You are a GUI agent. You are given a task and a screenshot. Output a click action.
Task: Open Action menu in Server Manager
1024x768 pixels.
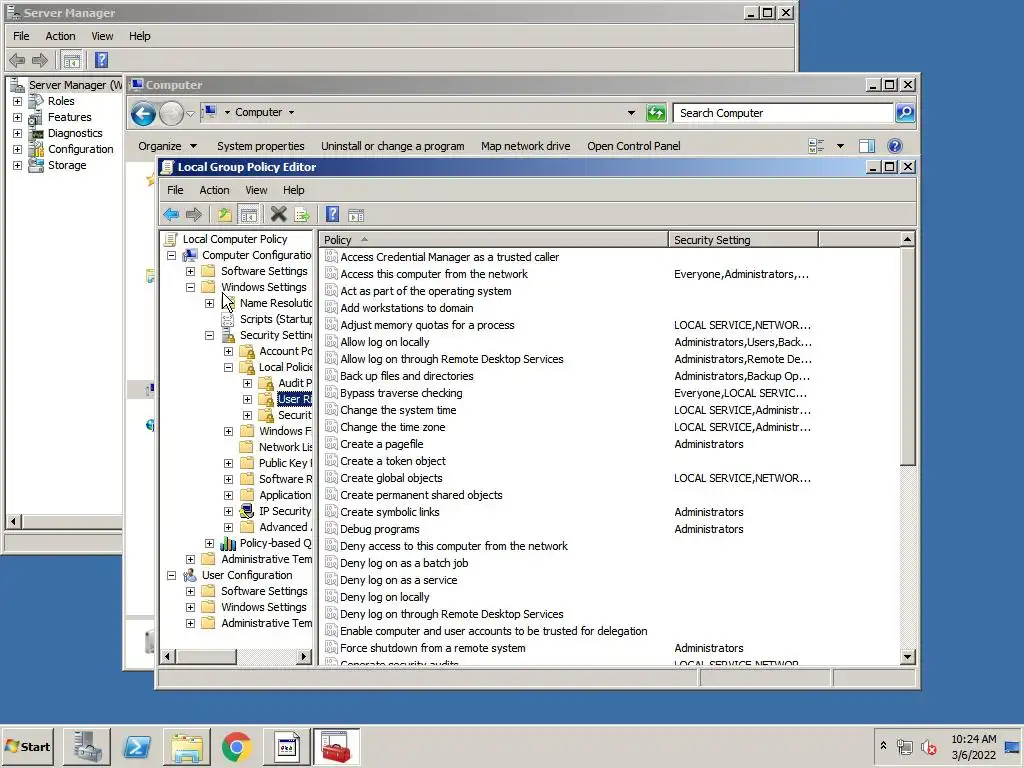[x=60, y=36]
